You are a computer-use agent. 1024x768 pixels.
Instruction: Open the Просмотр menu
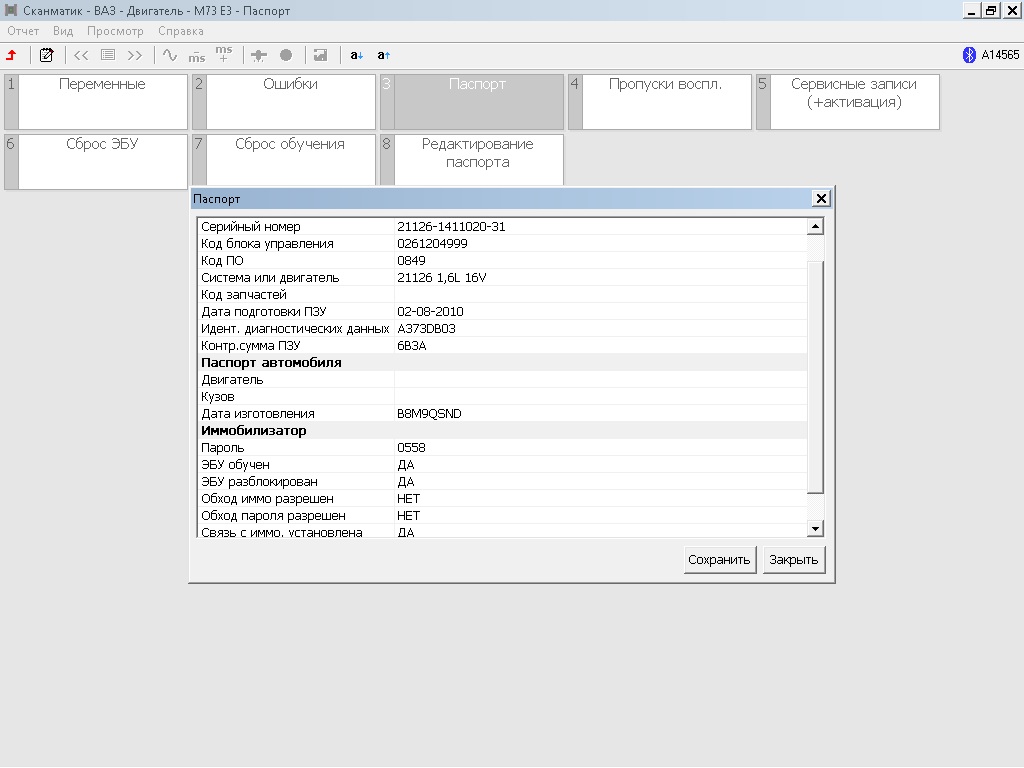click(x=115, y=31)
